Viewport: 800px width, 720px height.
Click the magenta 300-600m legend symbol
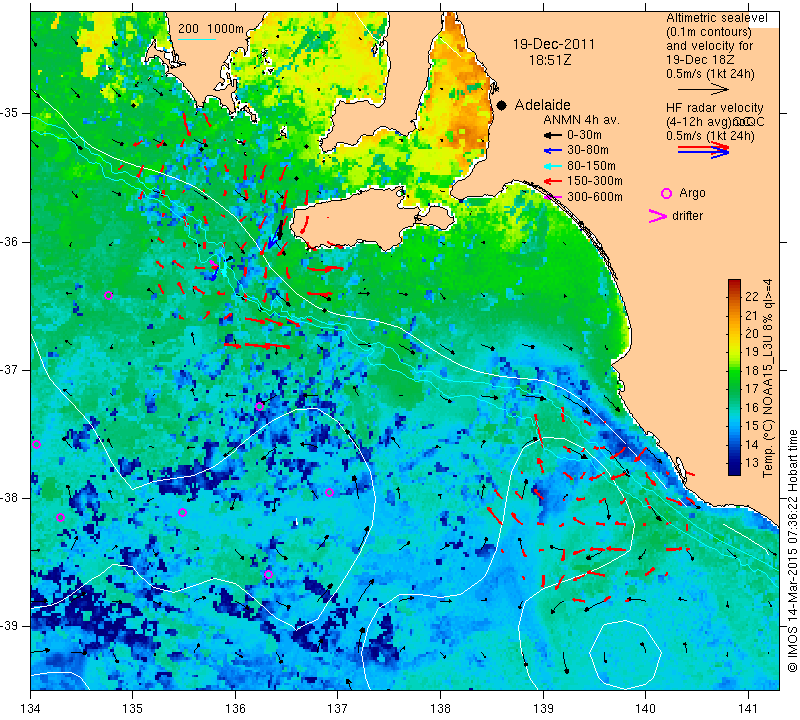[x=553, y=197]
